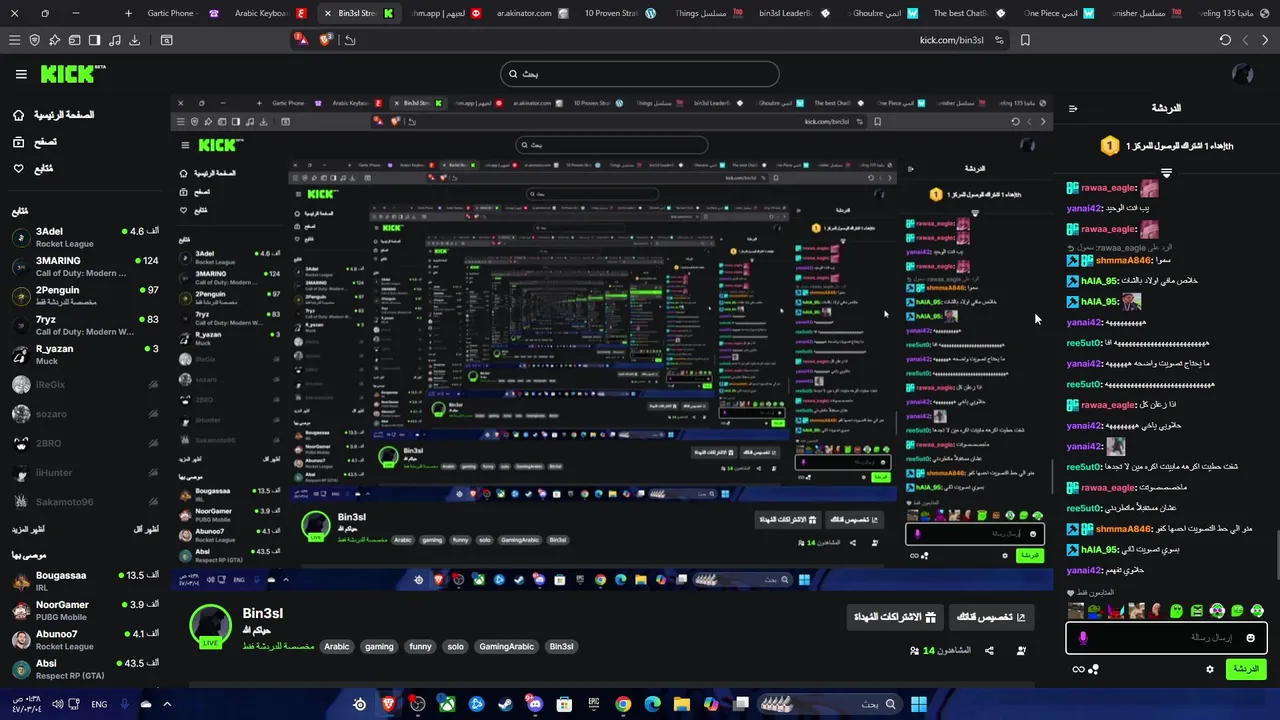Click the dots icon beside infinity
The width and height of the screenshot is (1280, 720).
click(x=1094, y=669)
